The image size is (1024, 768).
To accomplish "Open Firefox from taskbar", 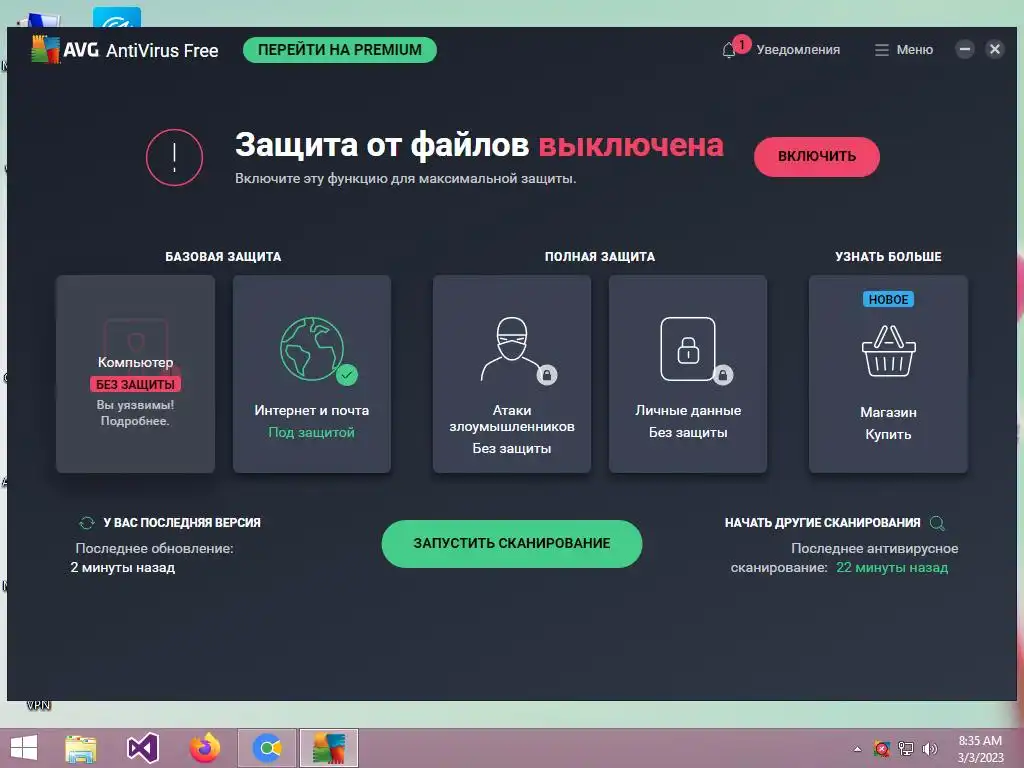I will point(204,748).
